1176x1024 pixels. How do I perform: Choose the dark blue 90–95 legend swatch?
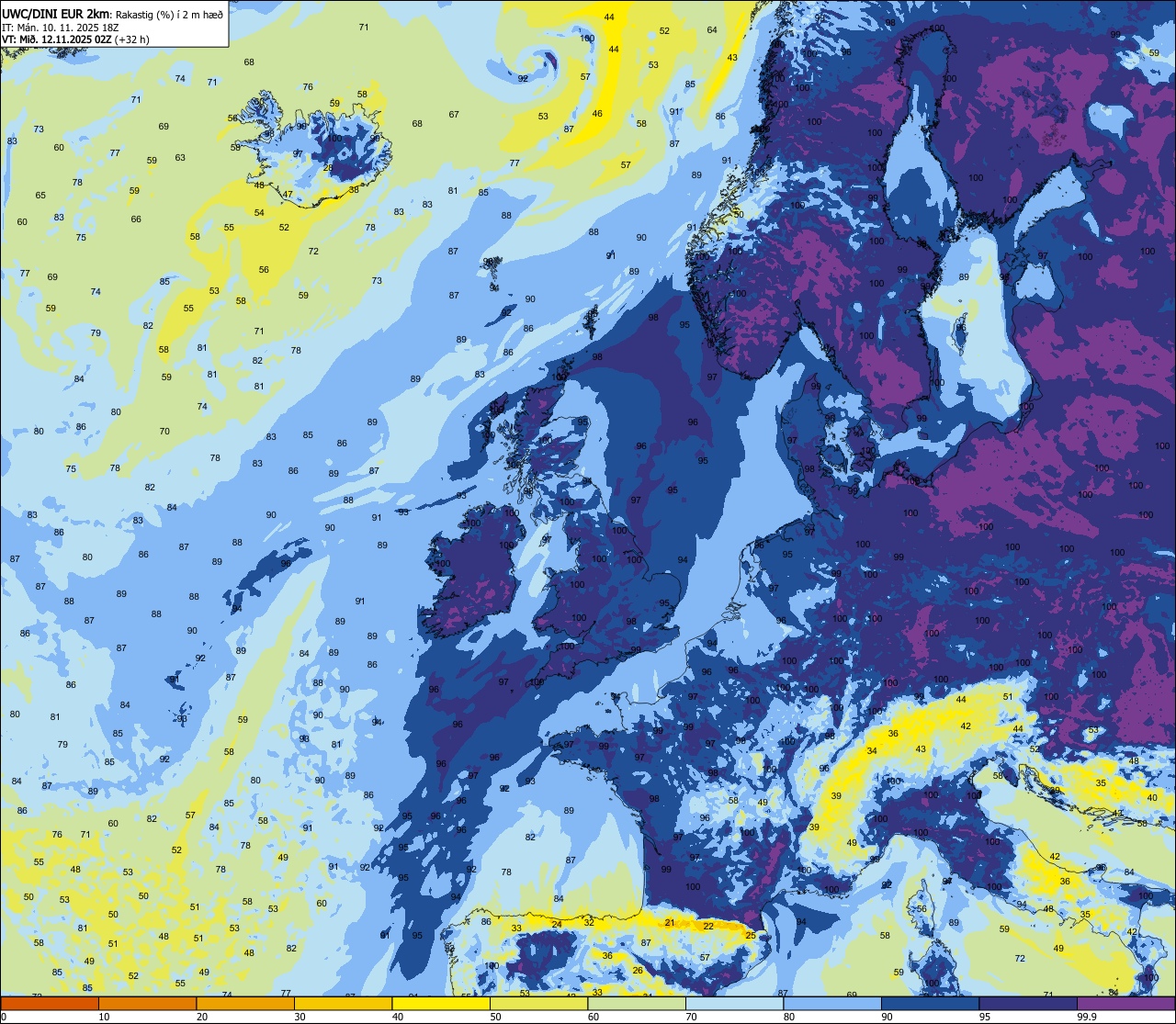(x=930, y=1003)
